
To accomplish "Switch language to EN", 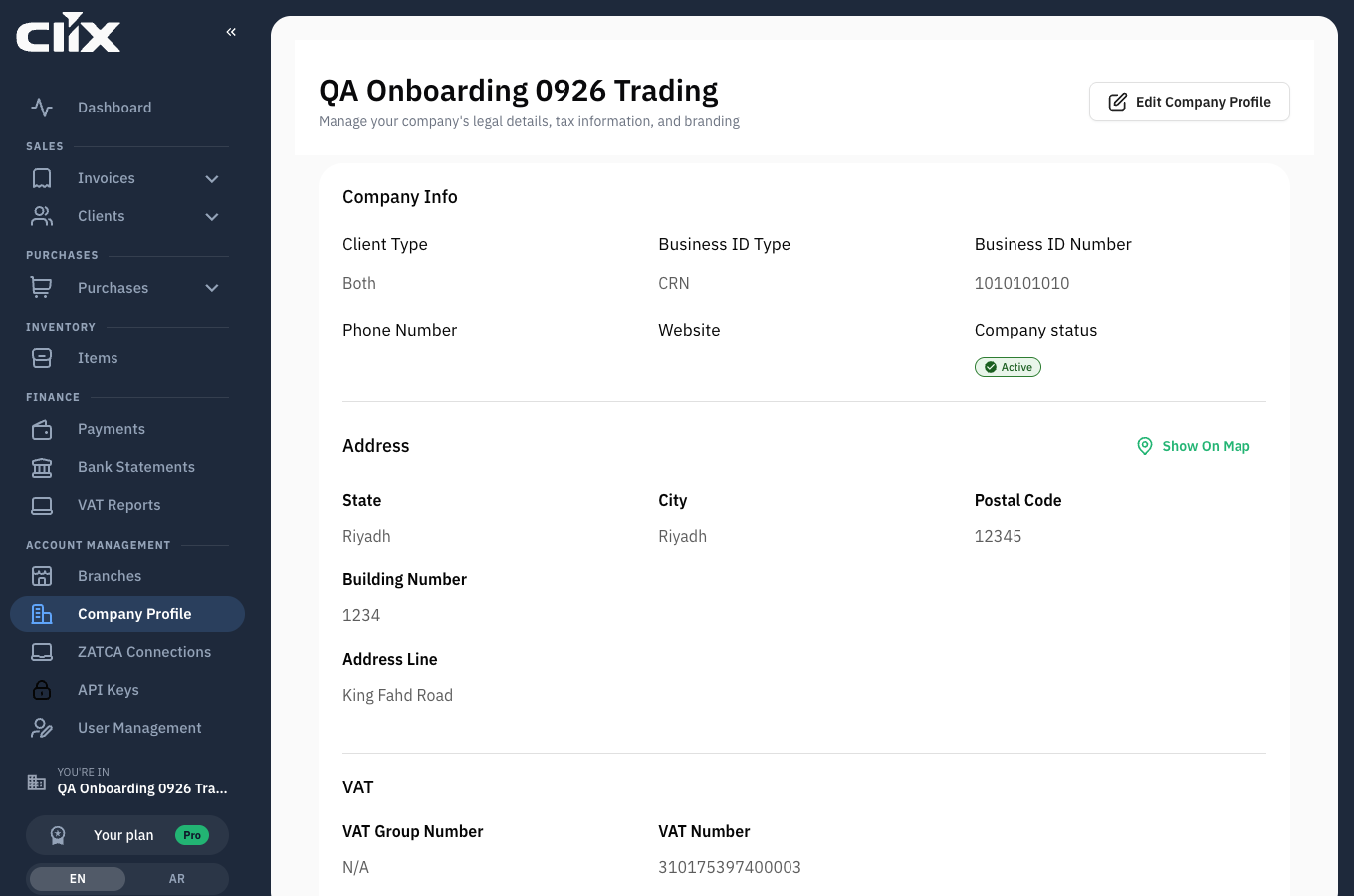I will 78,879.
